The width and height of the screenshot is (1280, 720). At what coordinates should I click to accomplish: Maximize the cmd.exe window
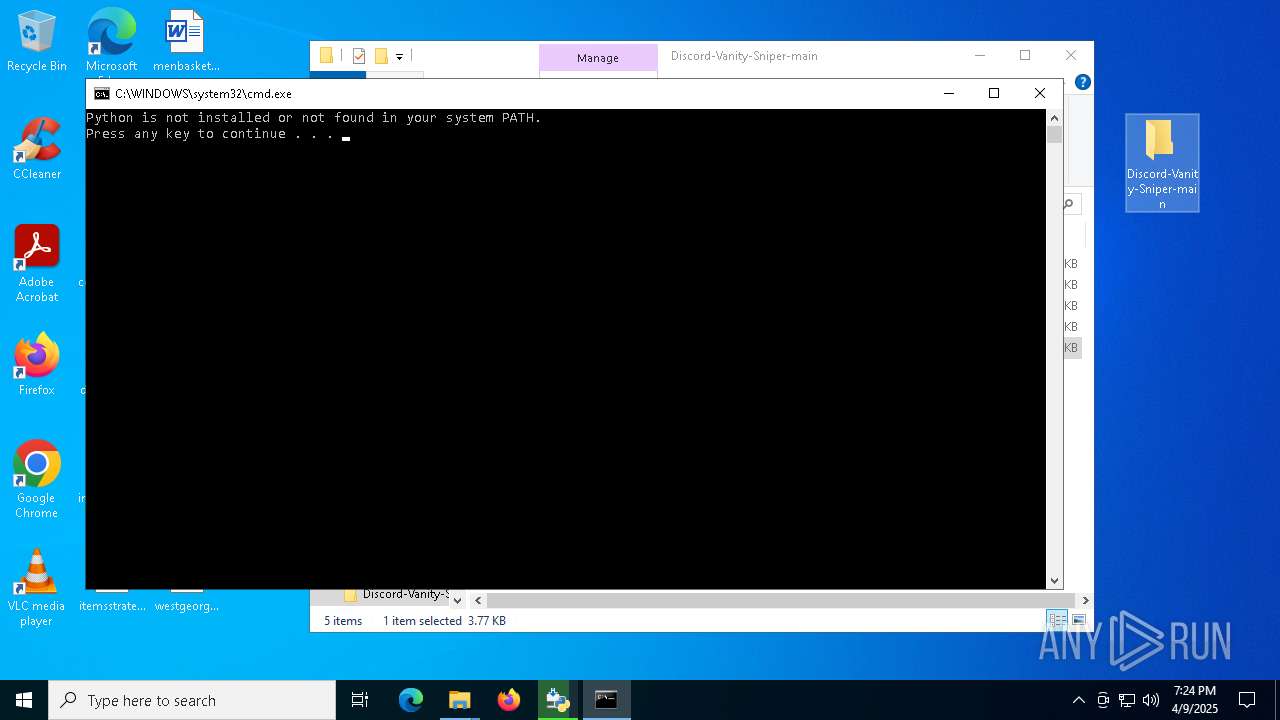coord(994,93)
